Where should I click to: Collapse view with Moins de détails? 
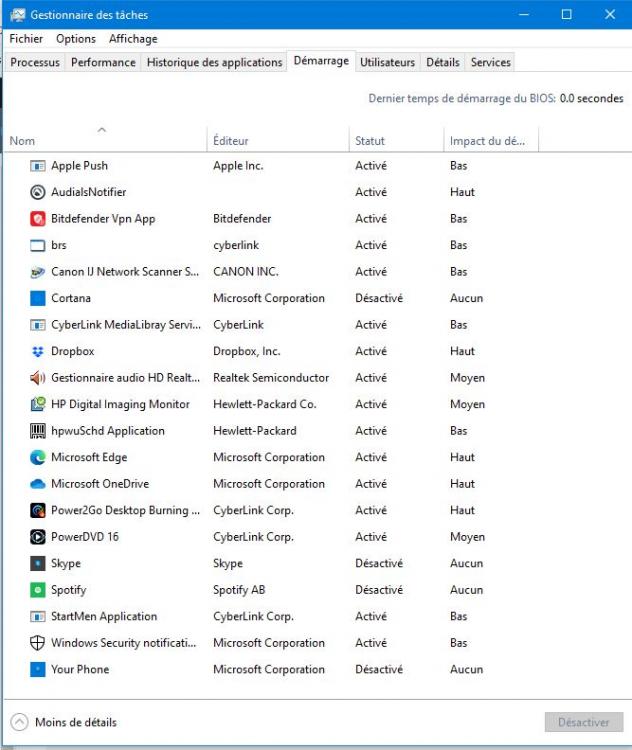click(64, 722)
